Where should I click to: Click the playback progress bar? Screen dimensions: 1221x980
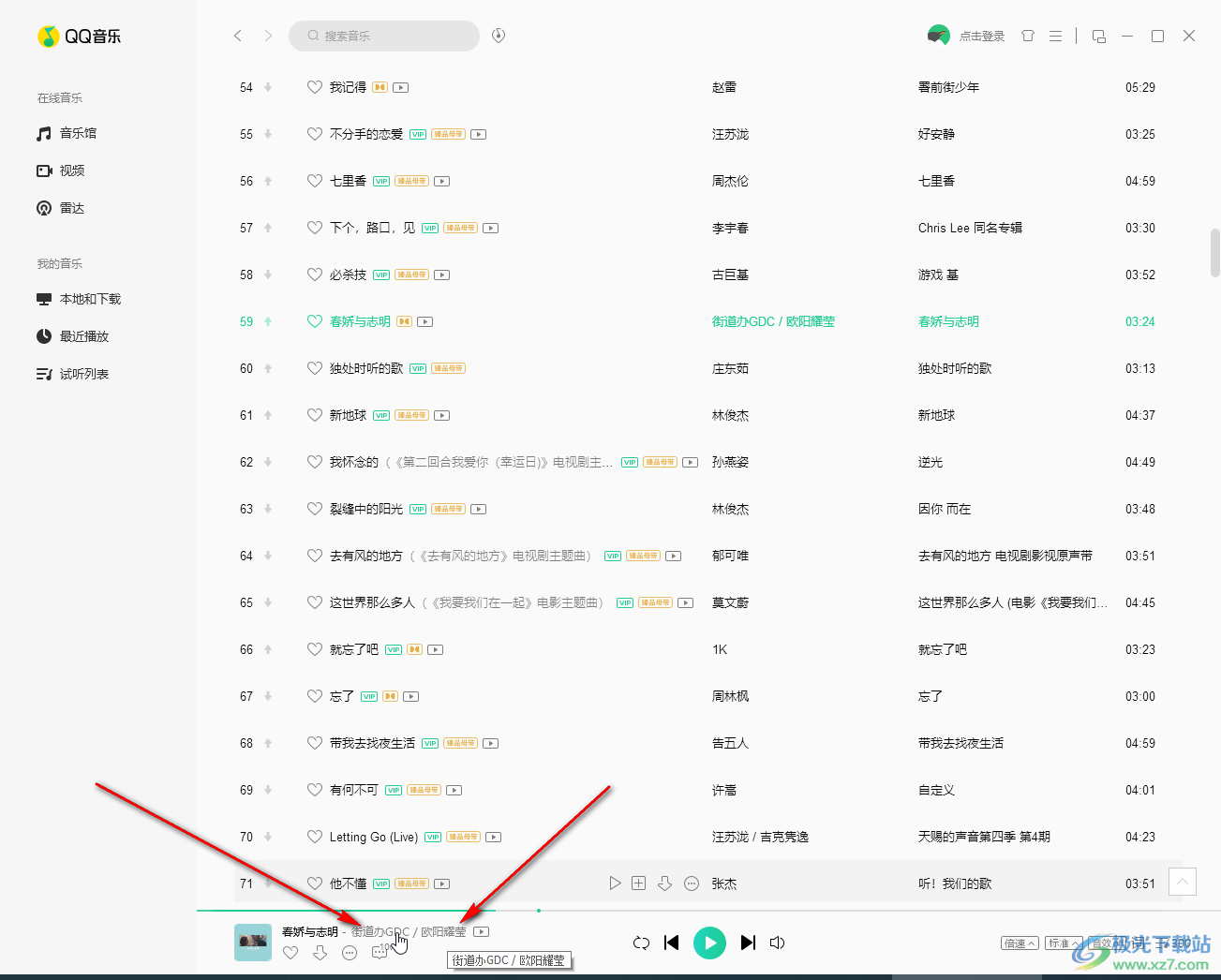click(x=708, y=910)
